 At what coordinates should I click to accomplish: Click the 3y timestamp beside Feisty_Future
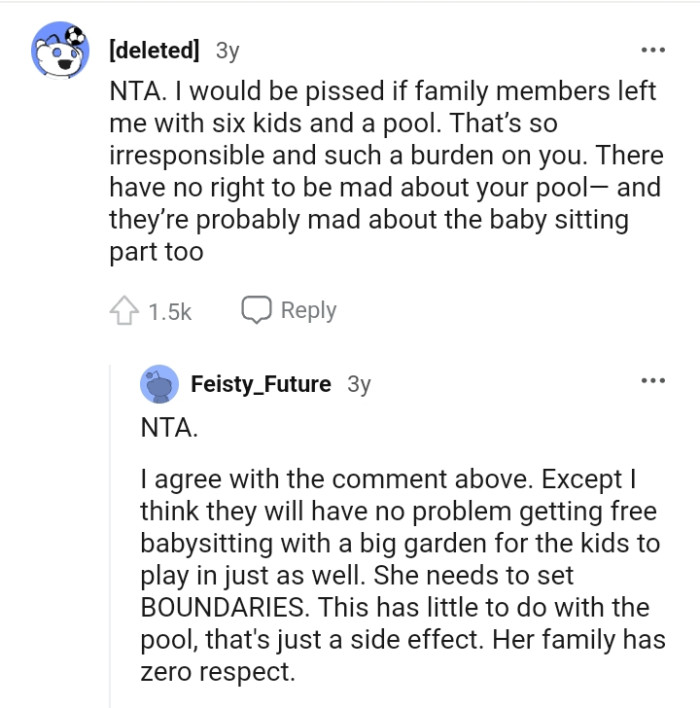tap(358, 384)
